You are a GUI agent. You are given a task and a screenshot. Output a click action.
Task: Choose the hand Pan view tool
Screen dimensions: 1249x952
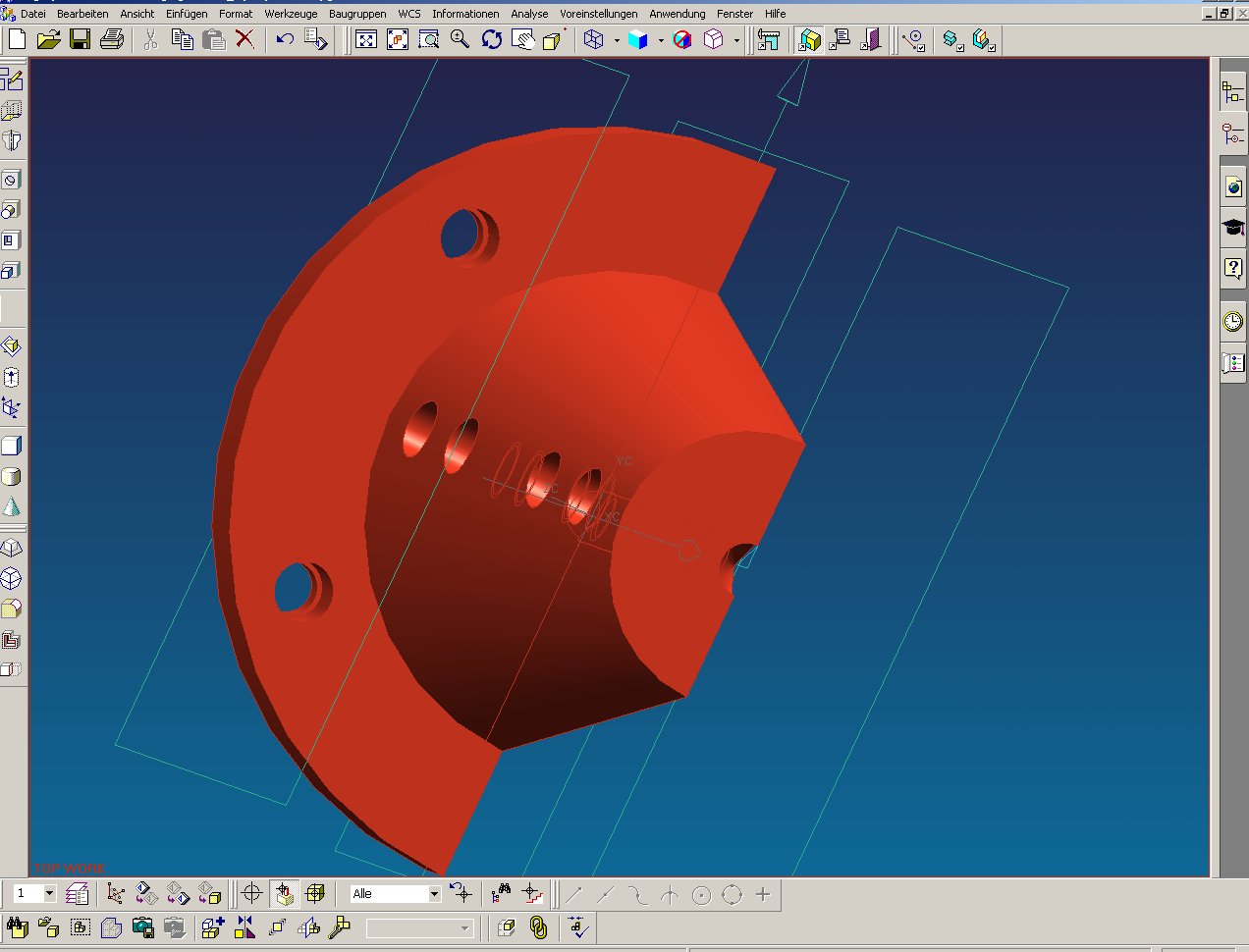pyautogui.click(x=523, y=39)
